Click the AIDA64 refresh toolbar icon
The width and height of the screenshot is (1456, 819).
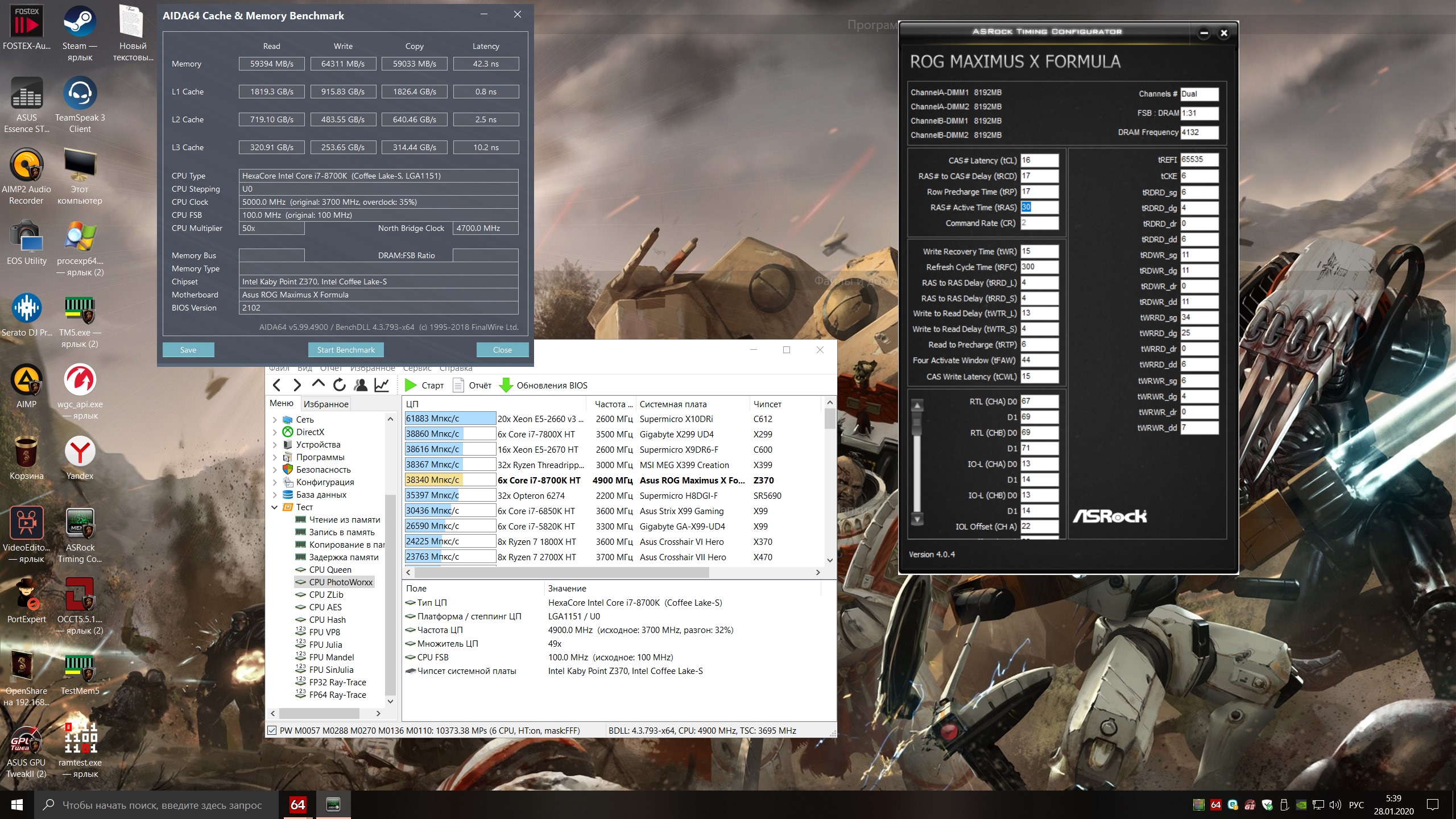pos(340,385)
